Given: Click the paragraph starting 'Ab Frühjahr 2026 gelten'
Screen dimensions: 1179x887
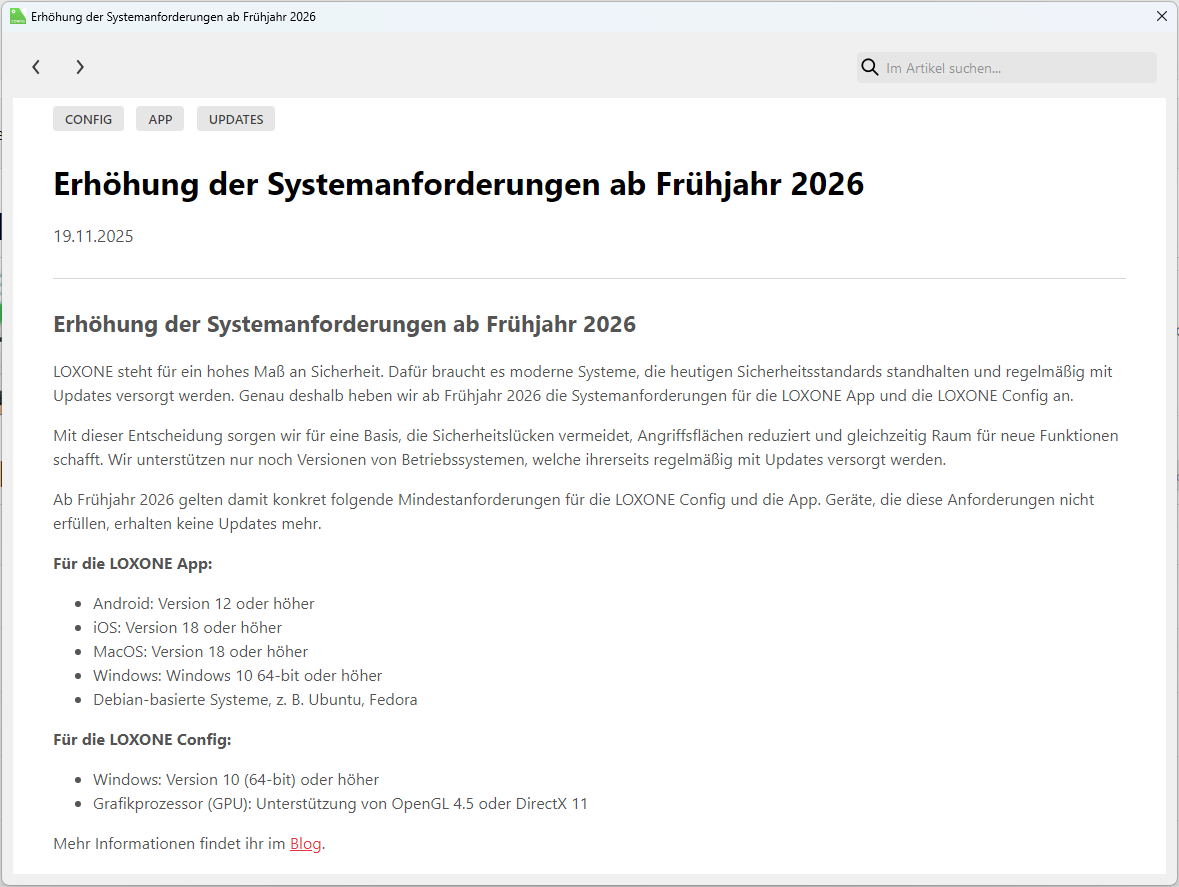Looking at the screenshot, I should (574, 511).
